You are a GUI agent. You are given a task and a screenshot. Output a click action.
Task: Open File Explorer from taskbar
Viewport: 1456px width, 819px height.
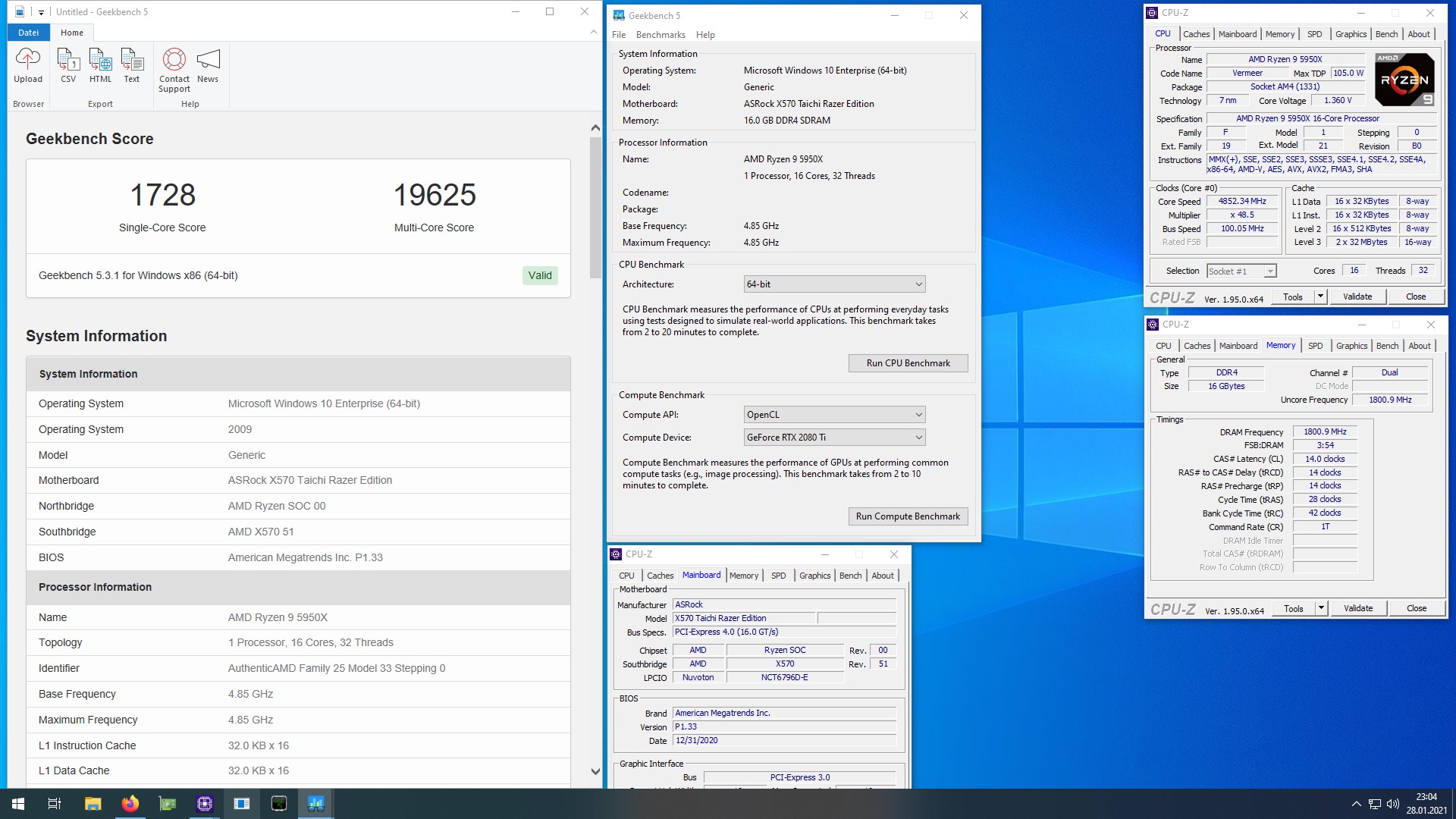tap(93, 804)
